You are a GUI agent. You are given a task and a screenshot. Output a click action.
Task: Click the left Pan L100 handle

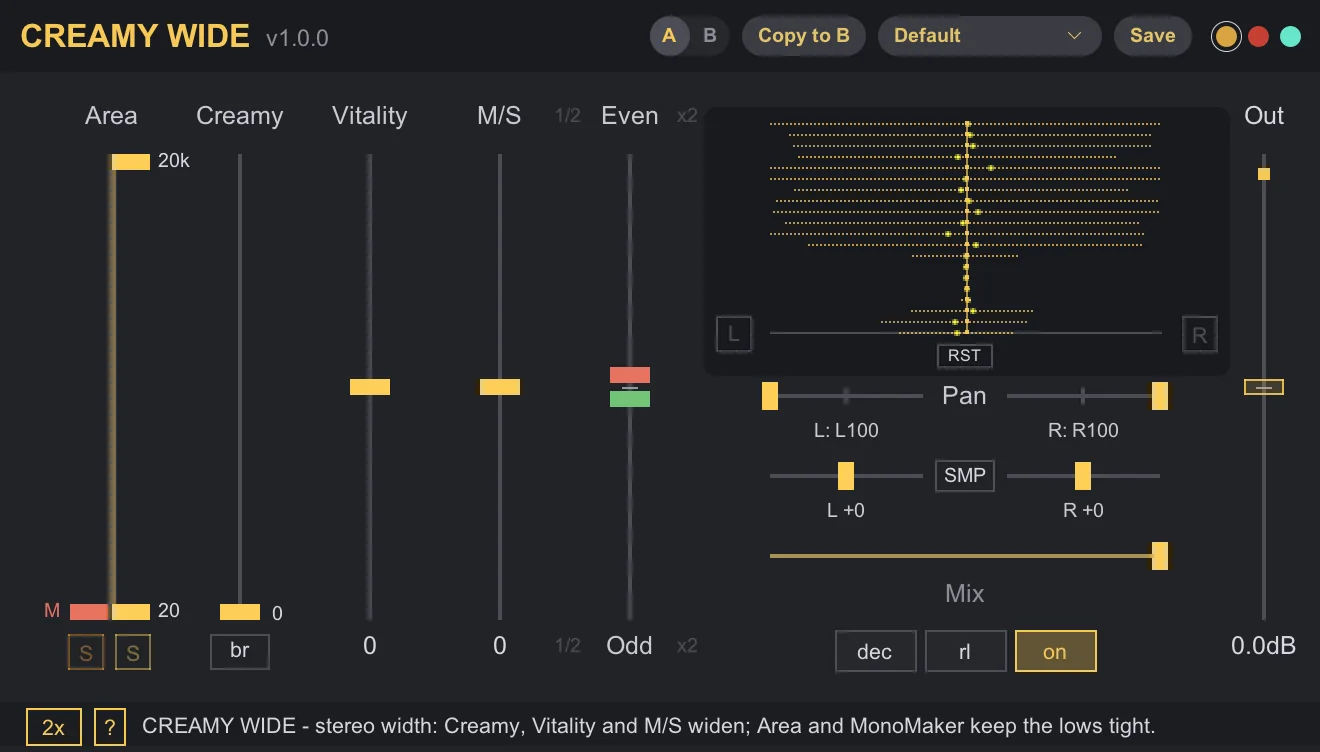click(x=770, y=396)
